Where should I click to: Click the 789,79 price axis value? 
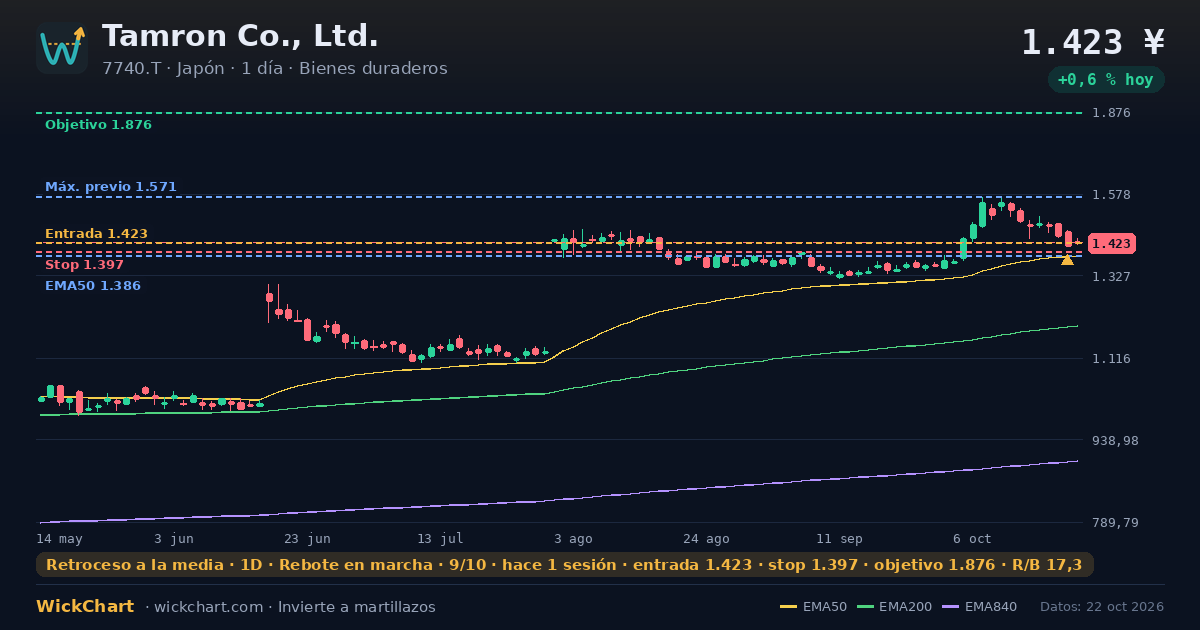pyautogui.click(x=1115, y=523)
